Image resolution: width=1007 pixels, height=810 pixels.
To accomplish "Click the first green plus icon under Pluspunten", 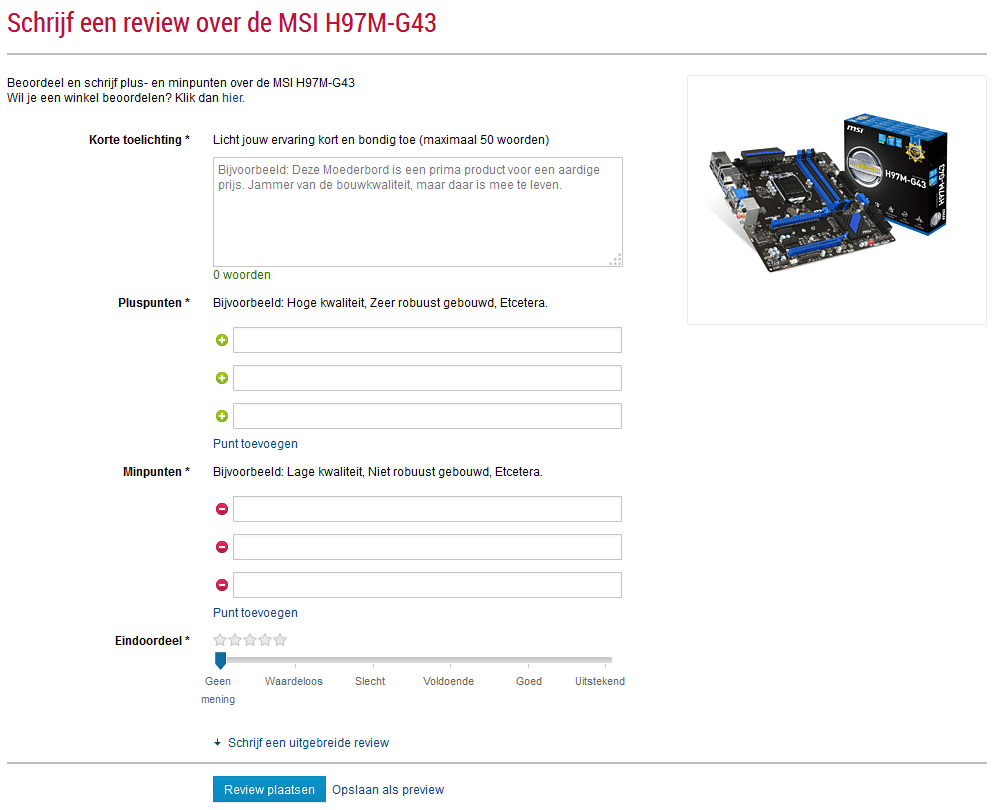I will point(222,340).
